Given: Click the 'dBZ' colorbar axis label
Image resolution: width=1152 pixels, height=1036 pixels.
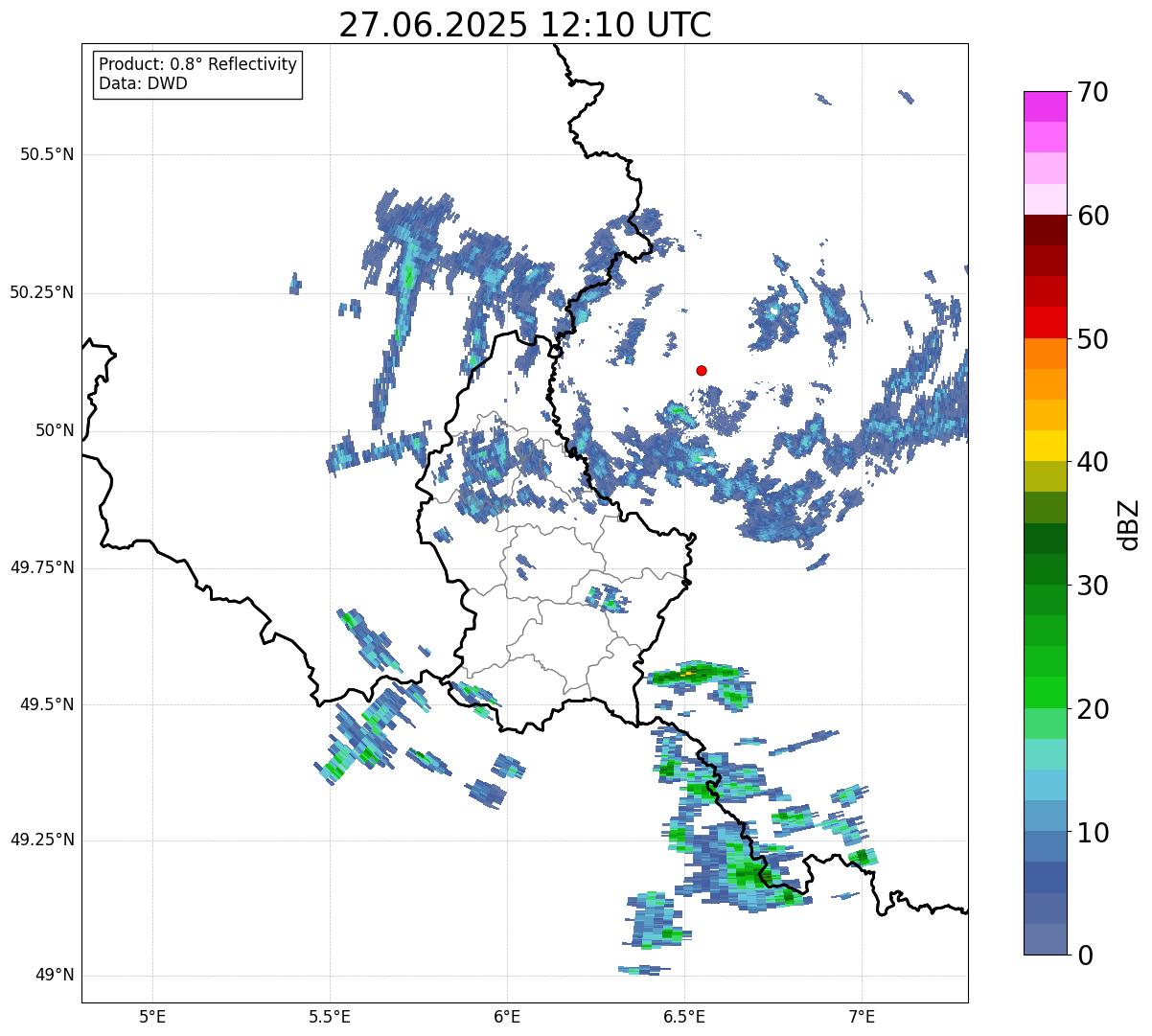Looking at the screenshot, I should [x=1128, y=523].
